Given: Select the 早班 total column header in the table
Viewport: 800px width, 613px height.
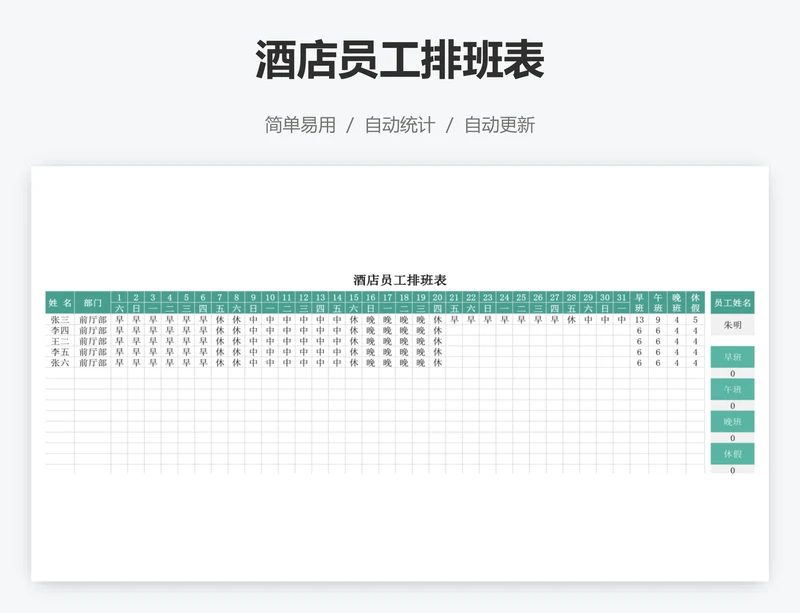Looking at the screenshot, I should (639, 303).
